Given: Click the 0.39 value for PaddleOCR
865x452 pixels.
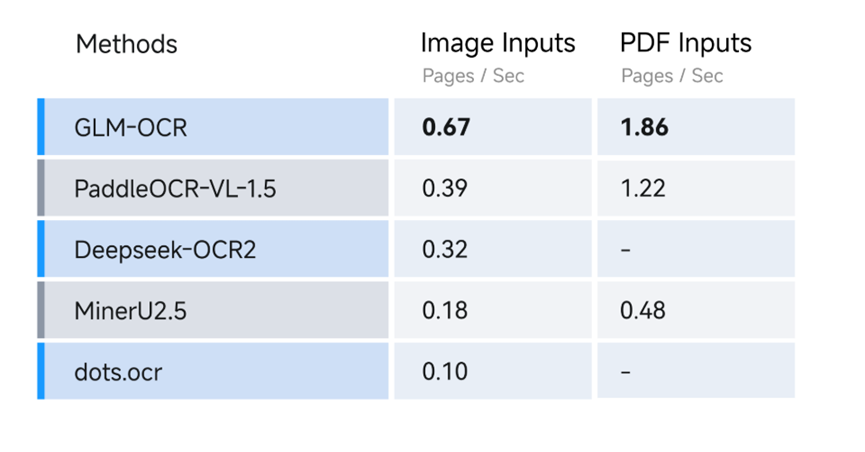Looking at the screenshot, I should pos(445,188).
